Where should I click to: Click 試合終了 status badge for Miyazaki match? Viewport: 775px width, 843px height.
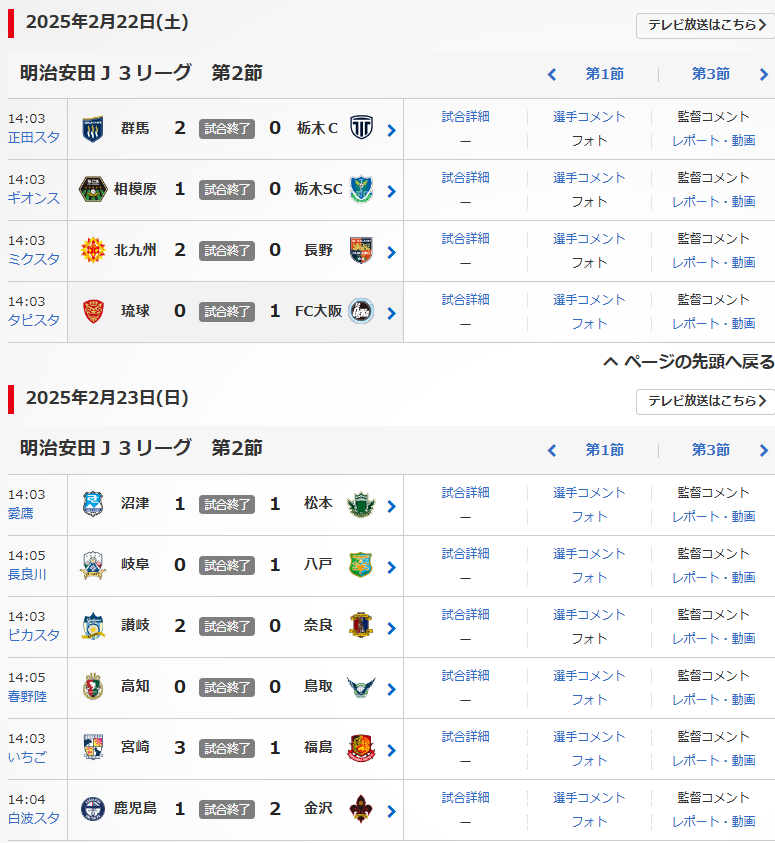point(227,748)
